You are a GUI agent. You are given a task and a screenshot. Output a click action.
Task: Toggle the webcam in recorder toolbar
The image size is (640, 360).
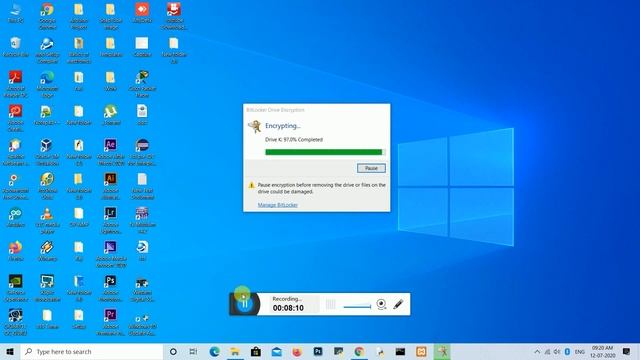(381, 304)
